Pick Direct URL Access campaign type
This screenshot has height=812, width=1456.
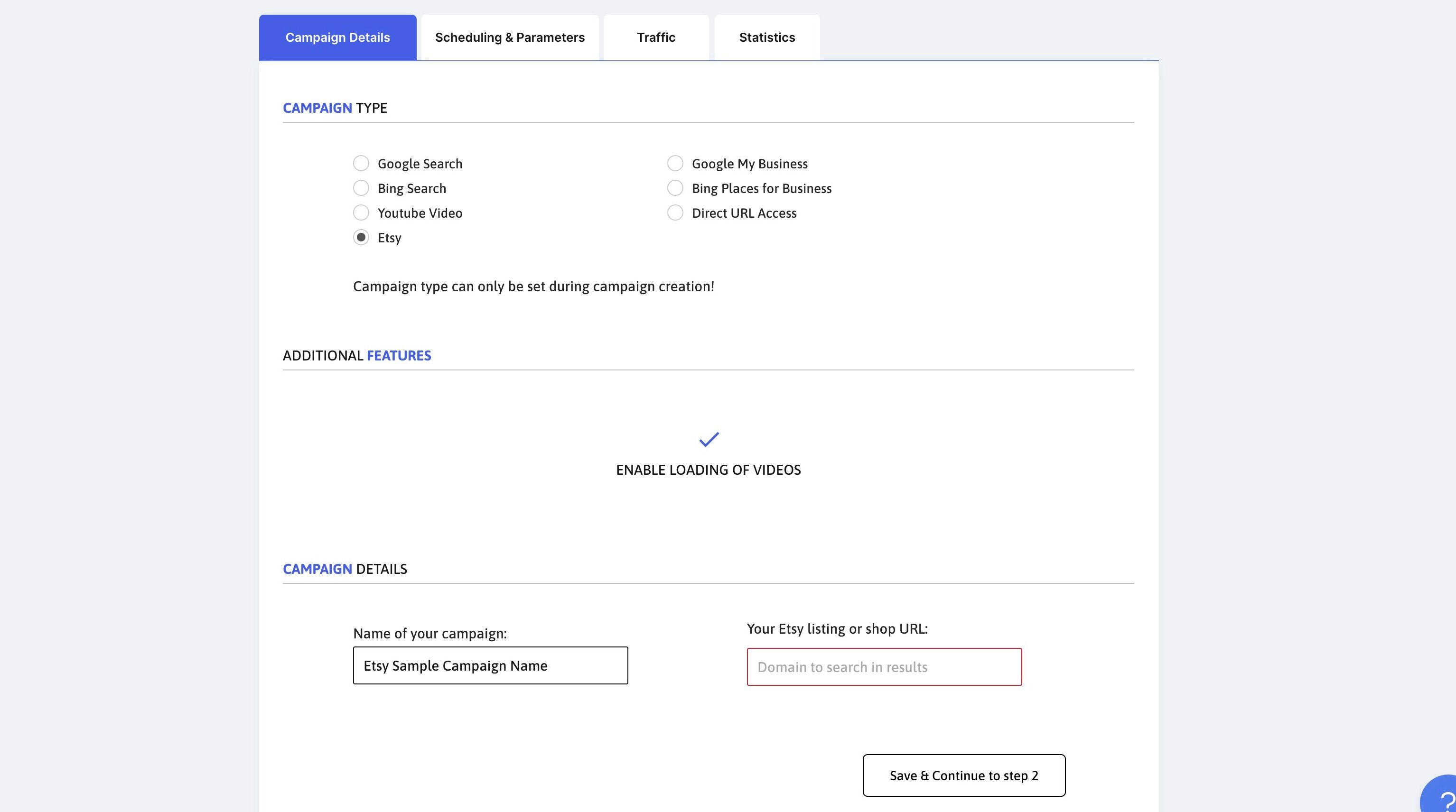675,212
